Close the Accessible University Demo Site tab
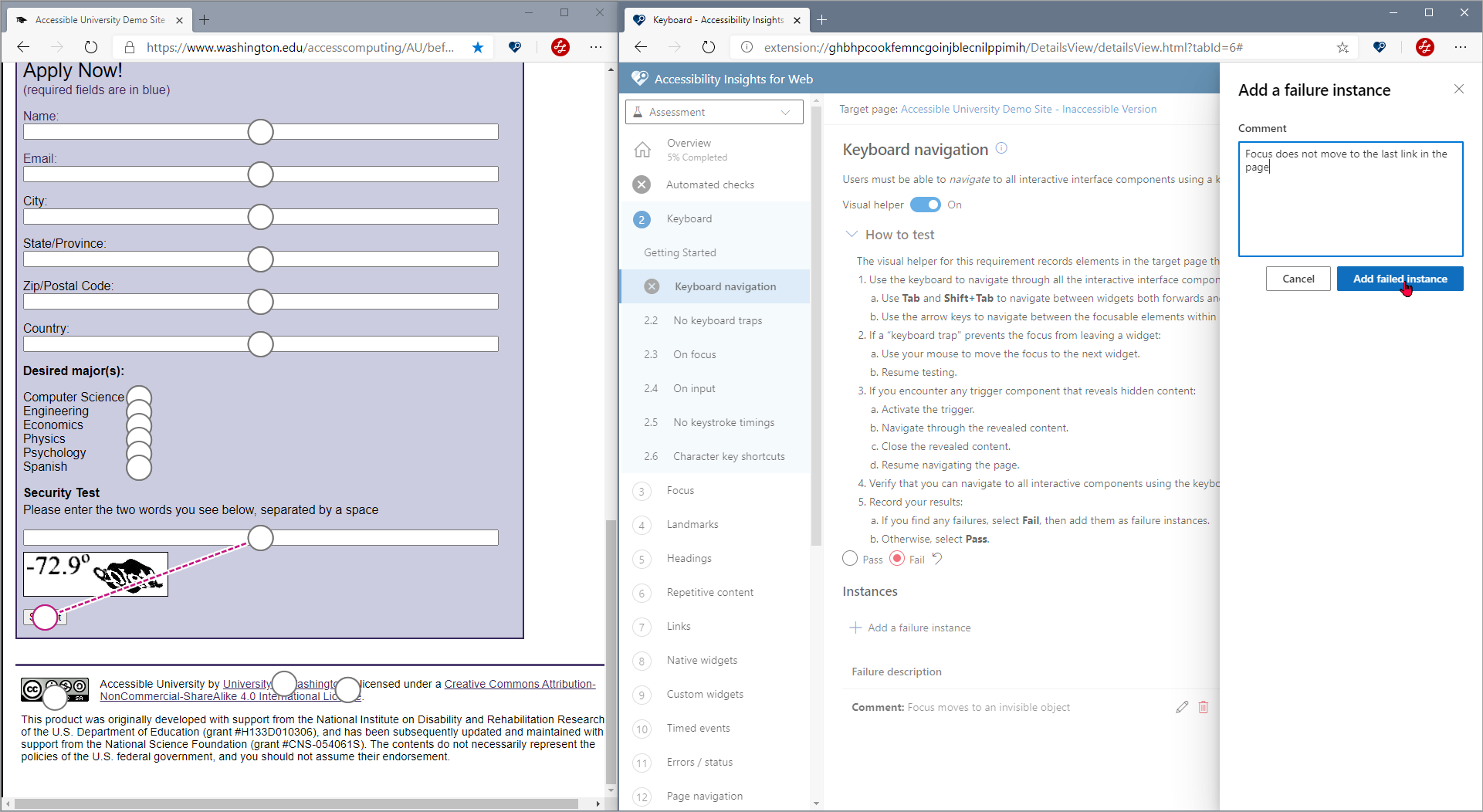Screen dimensions: 1483x812 click(179, 20)
